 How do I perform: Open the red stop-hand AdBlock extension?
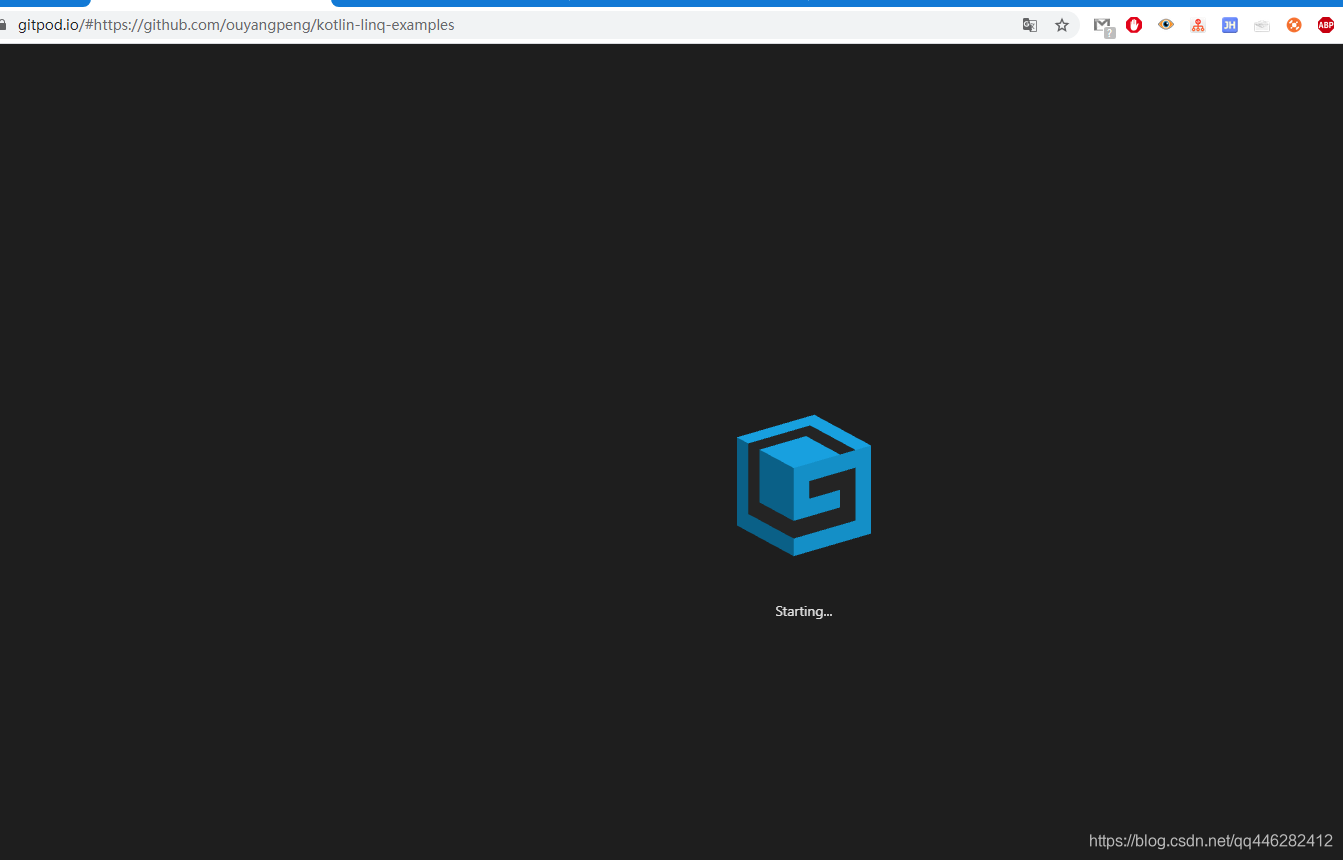(1134, 25)
